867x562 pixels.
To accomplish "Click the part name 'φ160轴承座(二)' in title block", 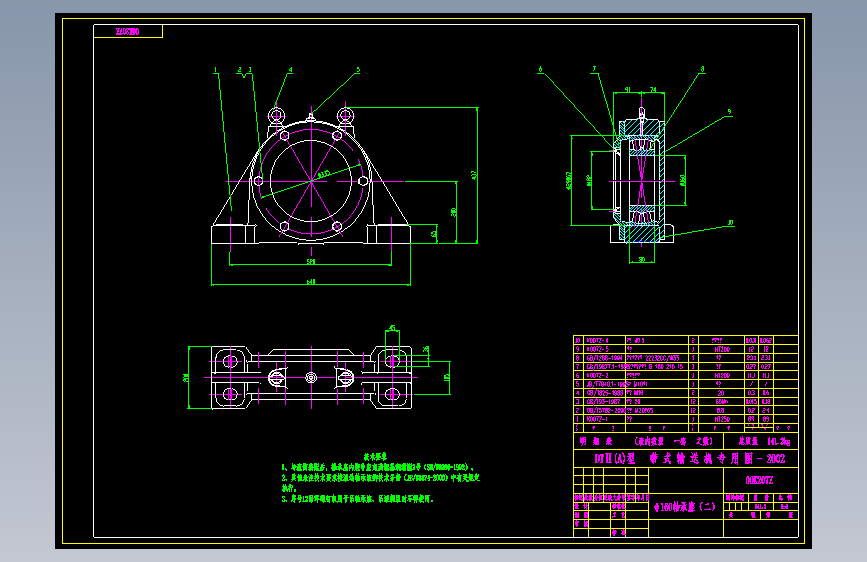I will click(685, 507).
